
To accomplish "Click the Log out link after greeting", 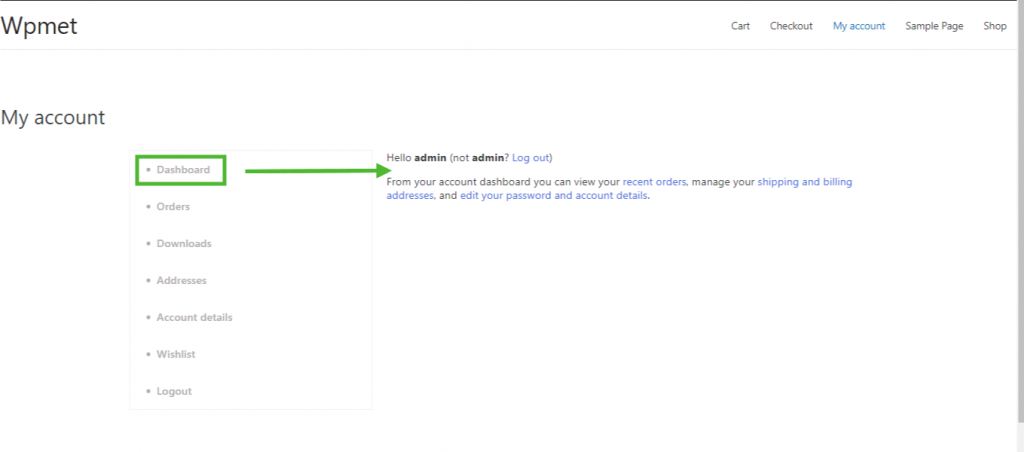I will pyautogui.click(x=530, y=158).
